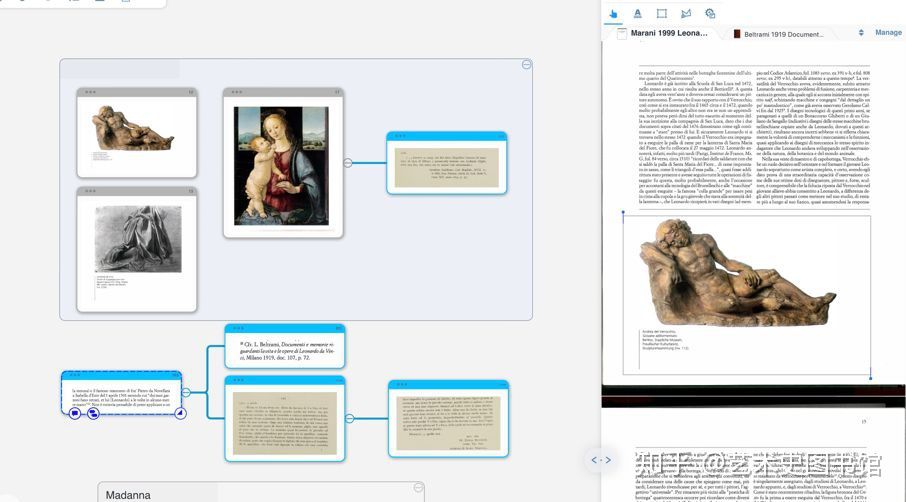Open three-dot menu of rightmost scanned page card
The height and width of the screenshot is (502, 906).
coord(402,384)
